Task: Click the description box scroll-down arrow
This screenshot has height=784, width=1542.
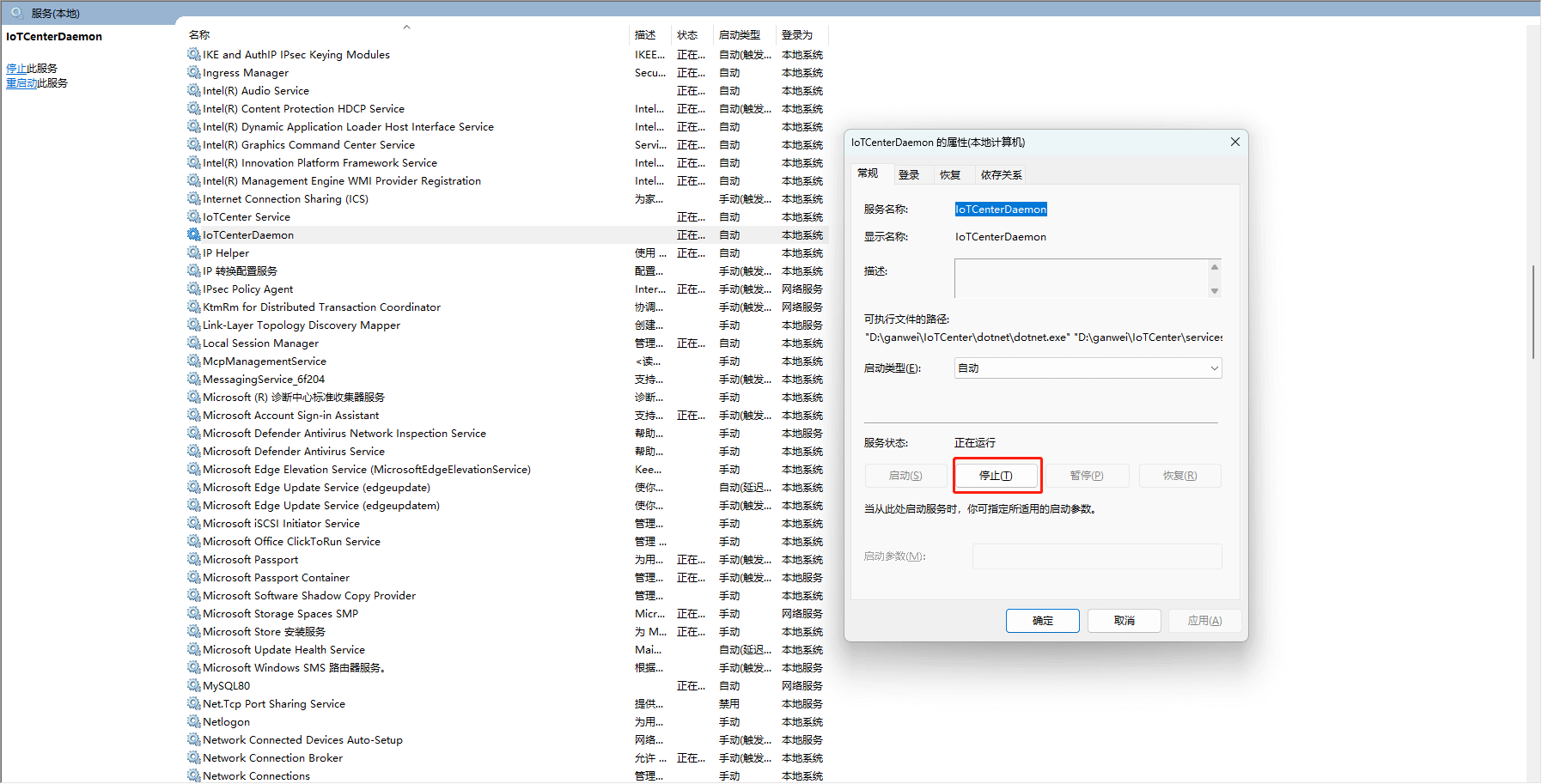Action: [x=1215, y=291]
